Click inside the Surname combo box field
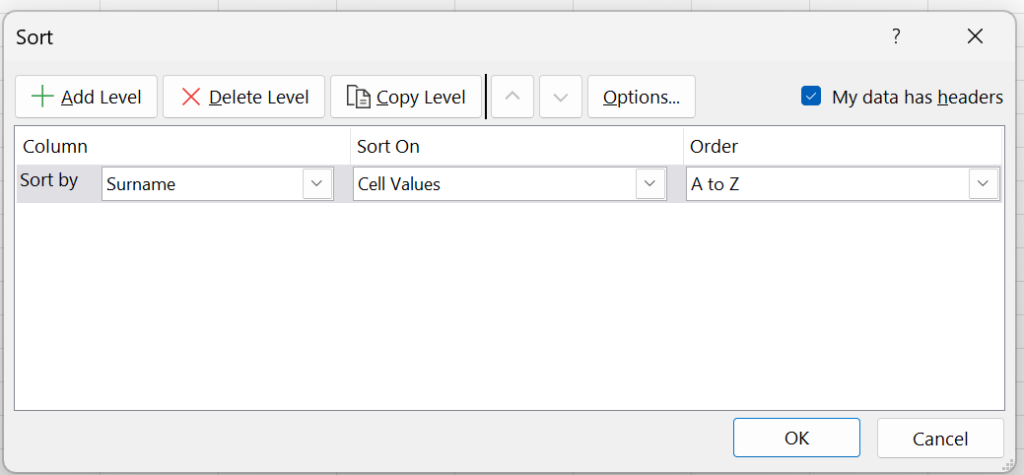Image resolution: width=1024 pixels, height=475 pixels. coord(202,184)
